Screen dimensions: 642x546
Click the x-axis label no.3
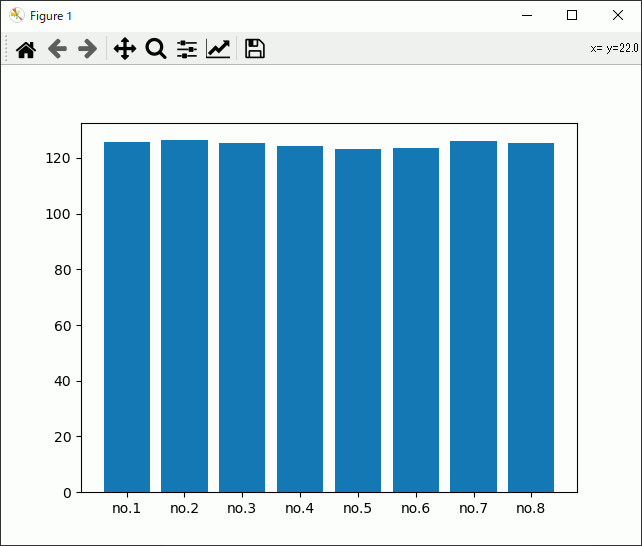tap(242, 508)
